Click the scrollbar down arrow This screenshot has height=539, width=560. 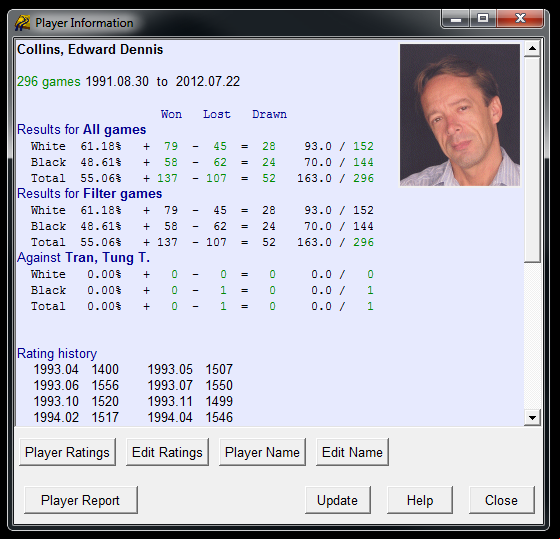[x=532, y=417]
